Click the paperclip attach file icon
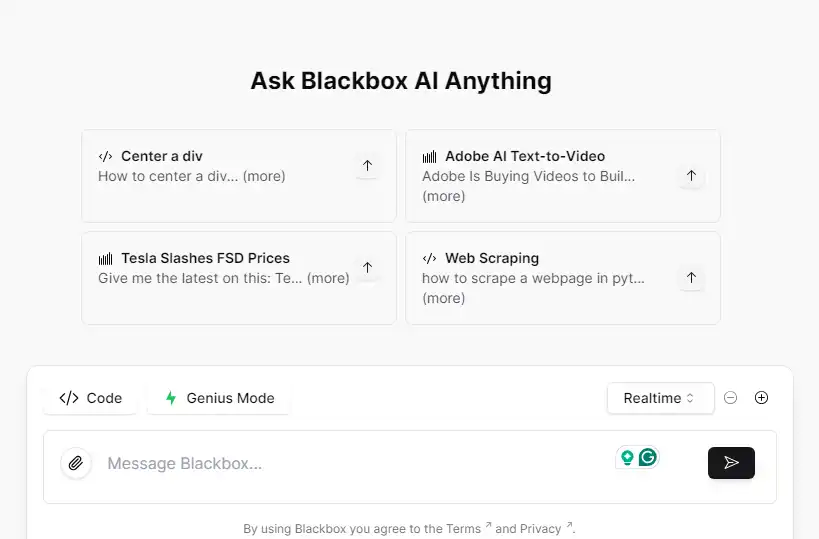819x539 pixels. (x=76, y=463)
